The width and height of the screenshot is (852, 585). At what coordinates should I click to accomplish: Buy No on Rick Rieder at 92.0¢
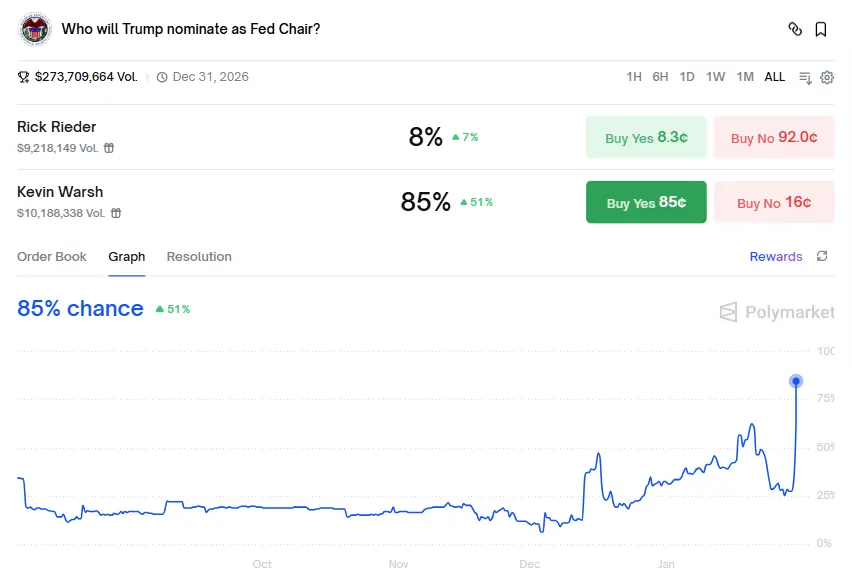pyautogui.click(x=774, y=137)
